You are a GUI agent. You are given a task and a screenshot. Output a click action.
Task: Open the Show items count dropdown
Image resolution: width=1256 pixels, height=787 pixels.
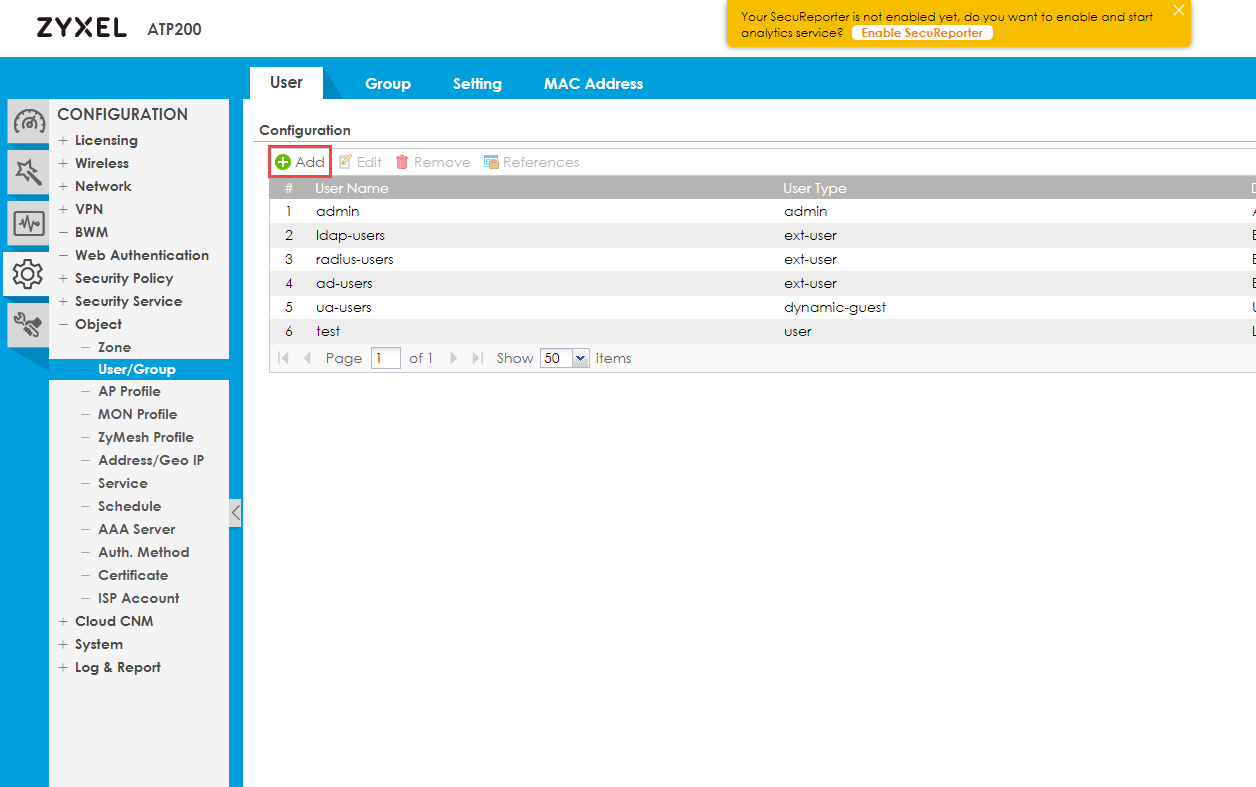[x=580, y=358]
